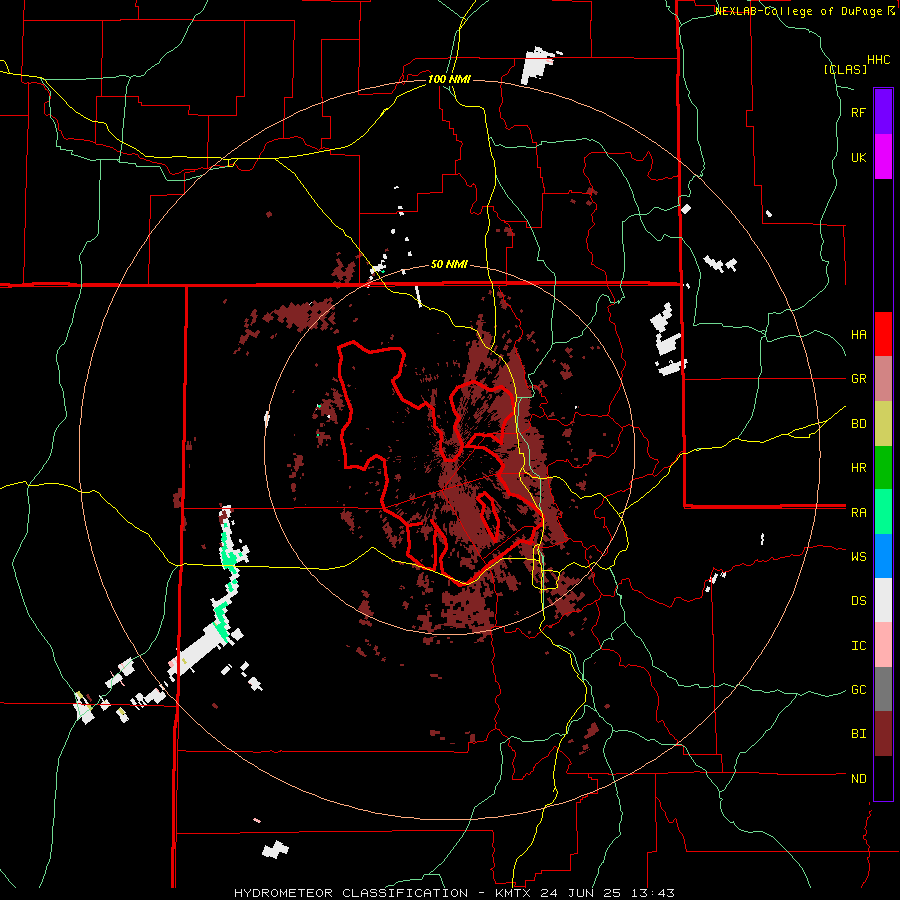
Task: Click the HHC product label
Action: click(x=879, y=60)
